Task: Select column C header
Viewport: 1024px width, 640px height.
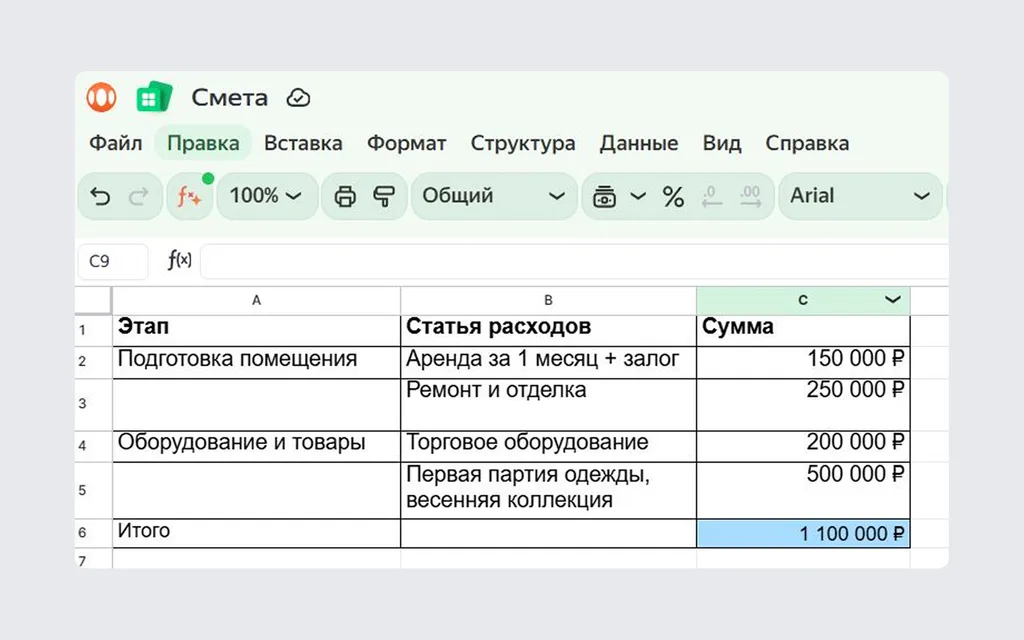Action: coord(803,300)
